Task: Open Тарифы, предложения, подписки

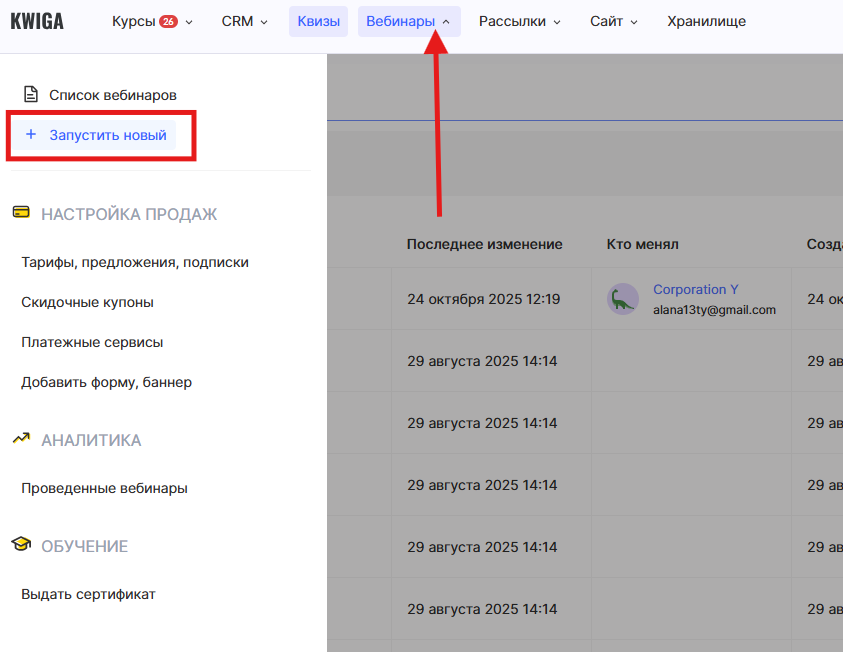Action: (135, 262)
